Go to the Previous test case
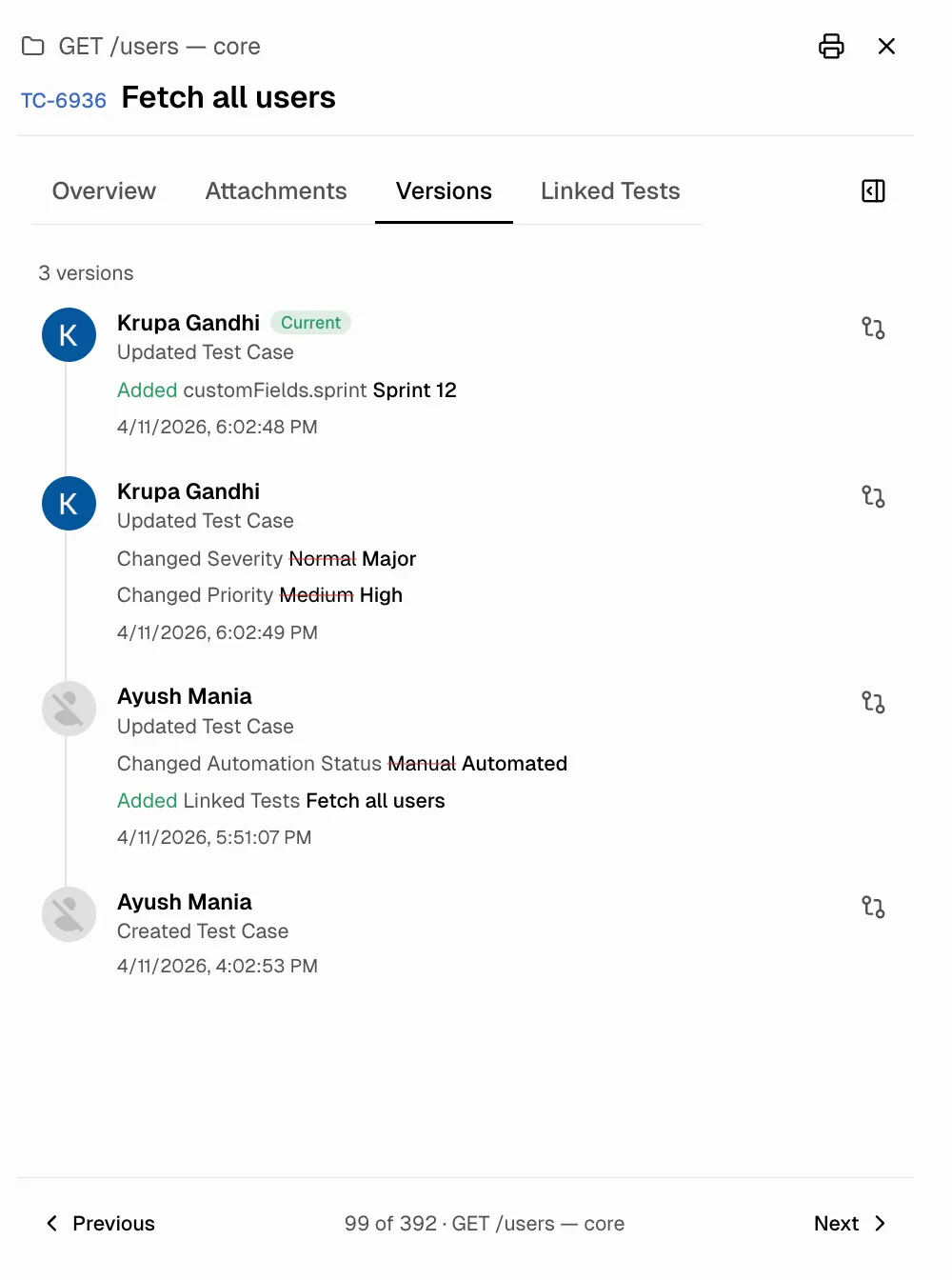952x1280 pixels. coord(101,1224)
